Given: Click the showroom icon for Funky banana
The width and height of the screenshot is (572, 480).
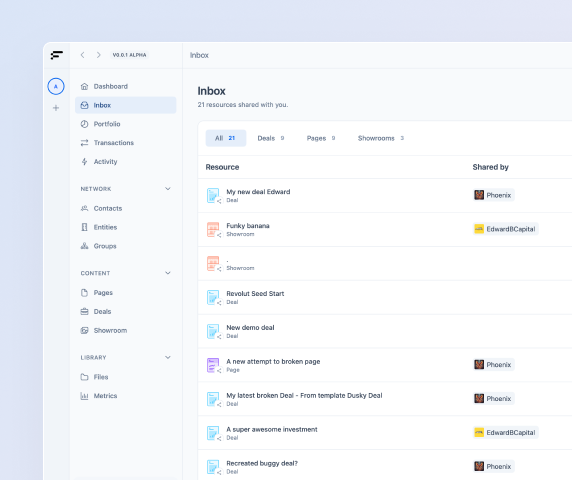Looking at the screenshot, I should pos(213,229).
